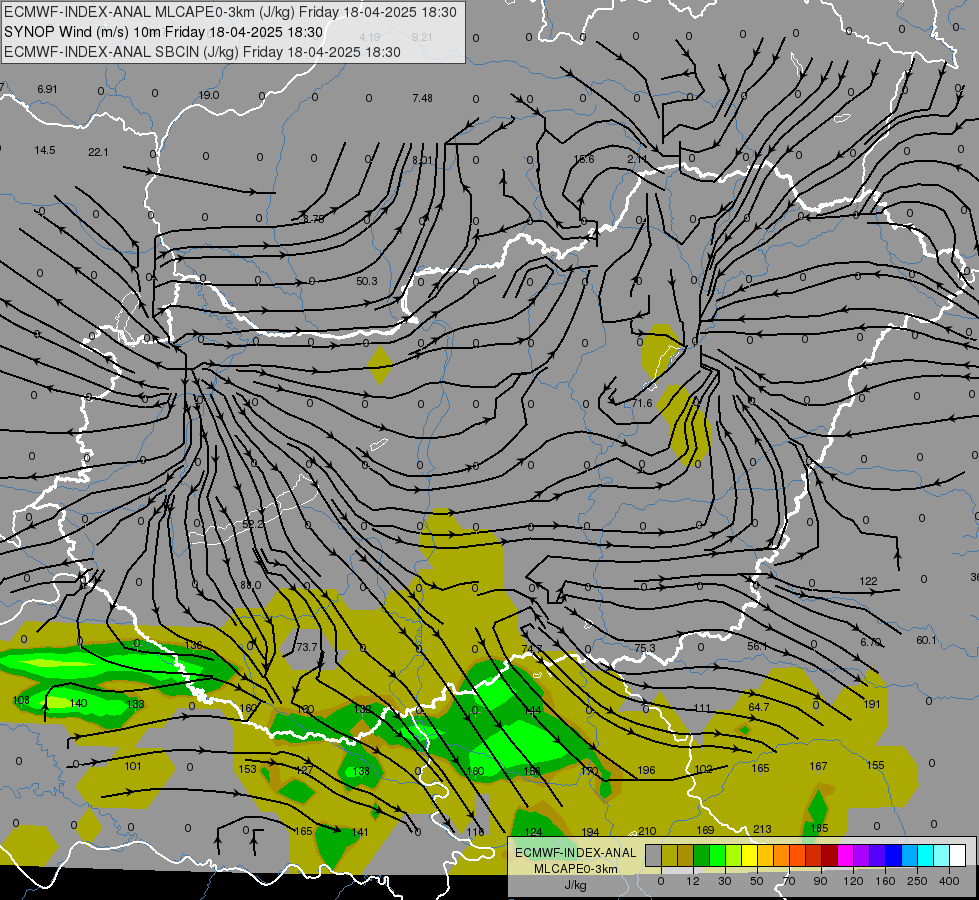The height and width of the screenshot is (900, 979).
Task: Click the map value '108'
Action: coord(21,700)
